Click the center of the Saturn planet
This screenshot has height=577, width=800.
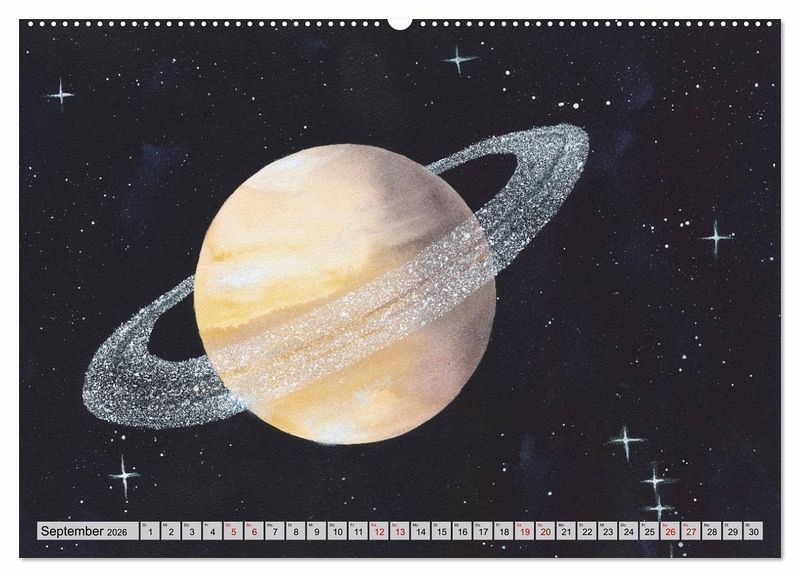pyautogui.click(x=345, y=293)
